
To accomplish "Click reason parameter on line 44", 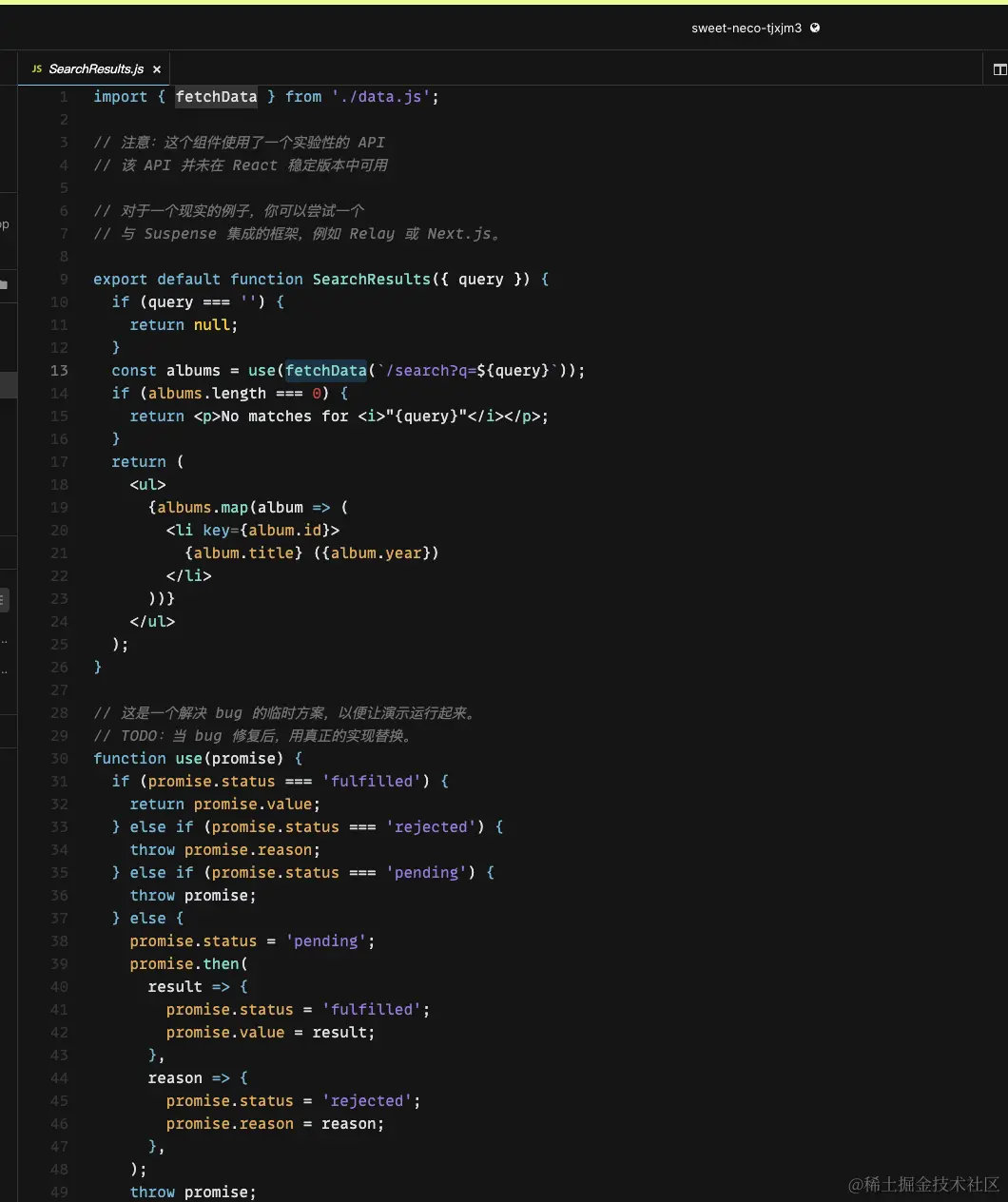I will [x=175, y=1078].
